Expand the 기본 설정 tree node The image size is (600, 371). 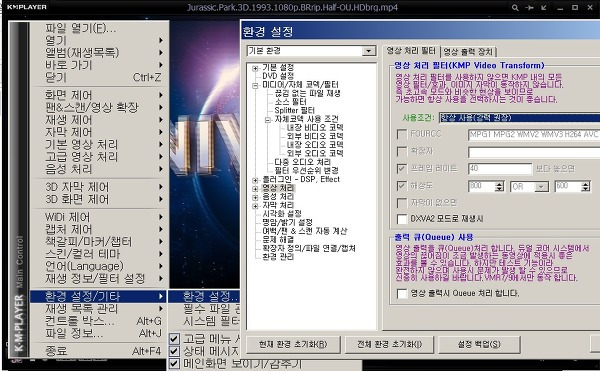coord(255,68)
